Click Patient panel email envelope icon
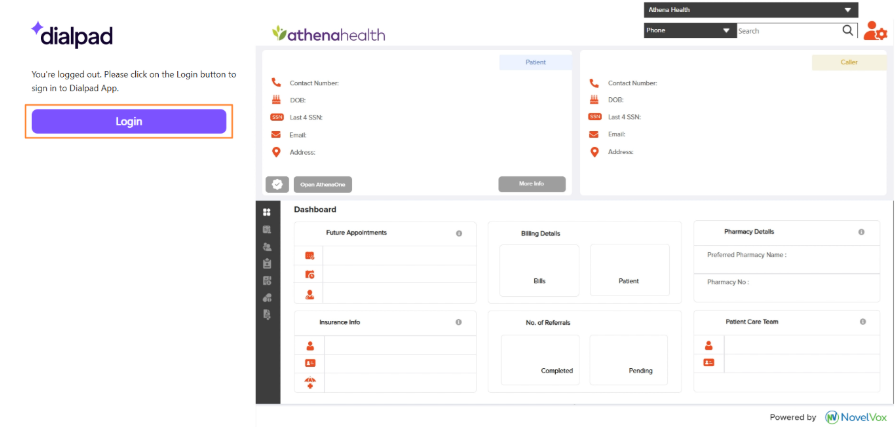 click(276, 135)
